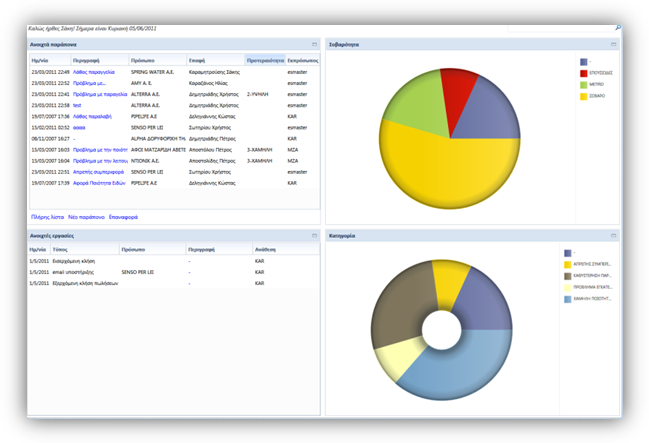Viewport: 649px width, 443px height.
Task: Sort complaints by Περιγραφή header in complaints table
Action: pos(100,60)
